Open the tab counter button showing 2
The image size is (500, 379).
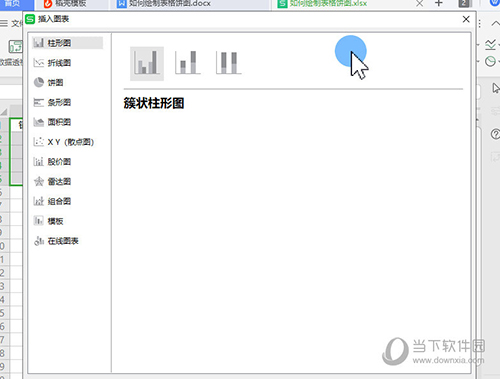coord(464,4)
